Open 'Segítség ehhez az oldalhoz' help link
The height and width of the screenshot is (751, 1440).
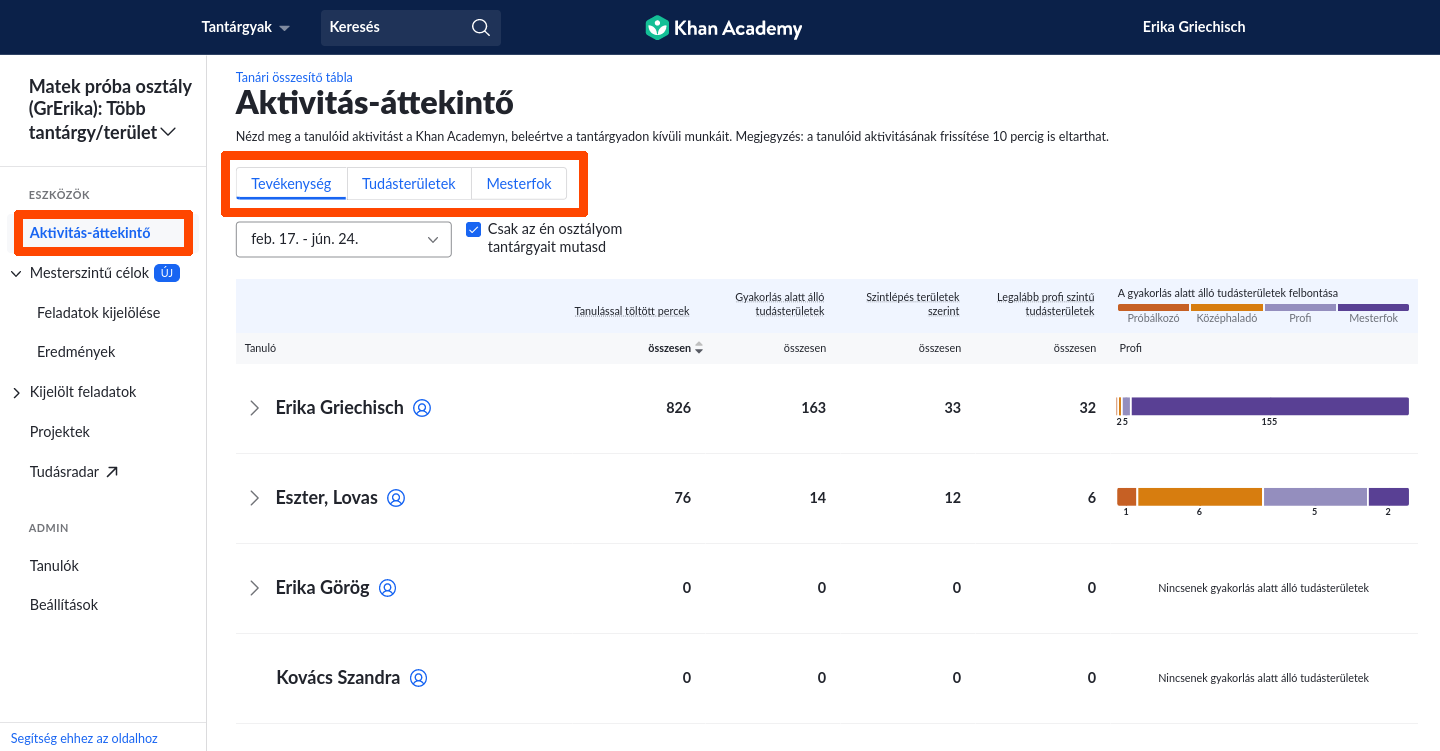click(84, 739)
